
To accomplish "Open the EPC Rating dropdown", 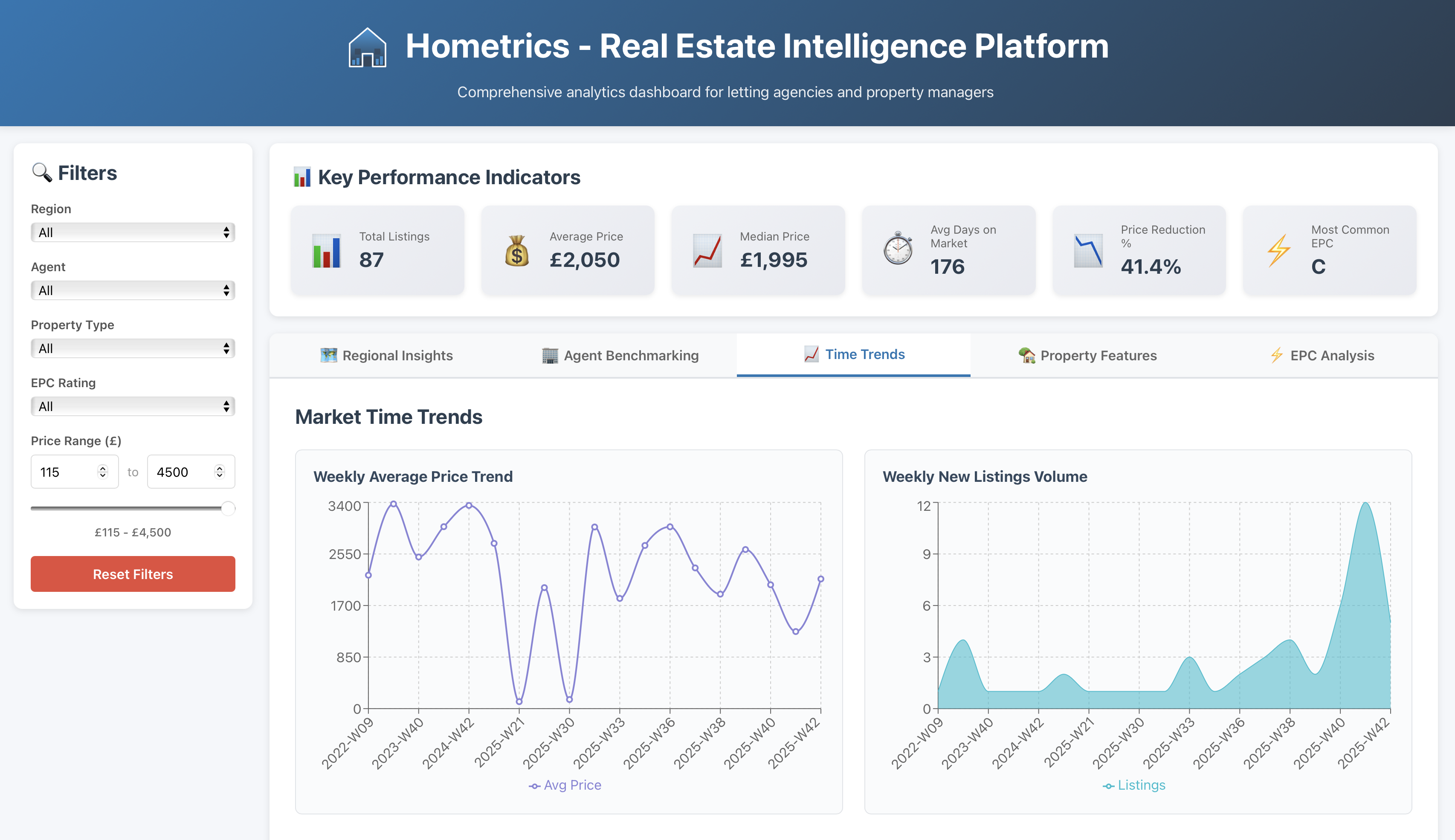I will coord(133,407).
